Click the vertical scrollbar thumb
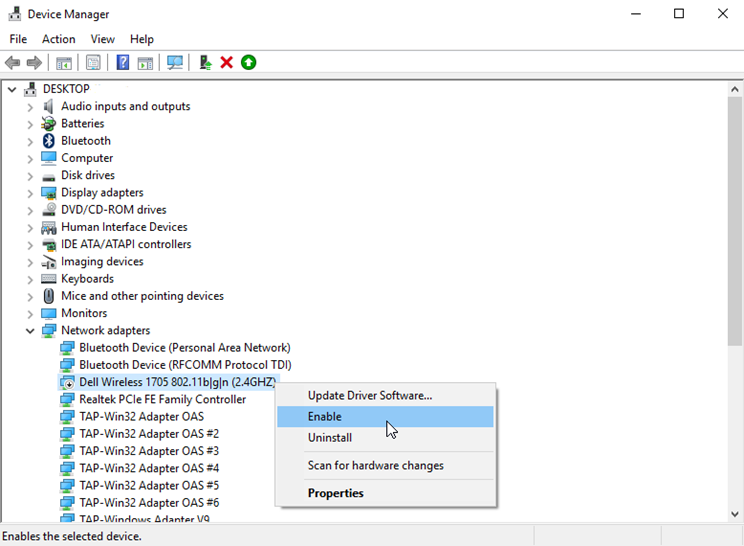Screen dimensions: 744x546 point(735,221)
